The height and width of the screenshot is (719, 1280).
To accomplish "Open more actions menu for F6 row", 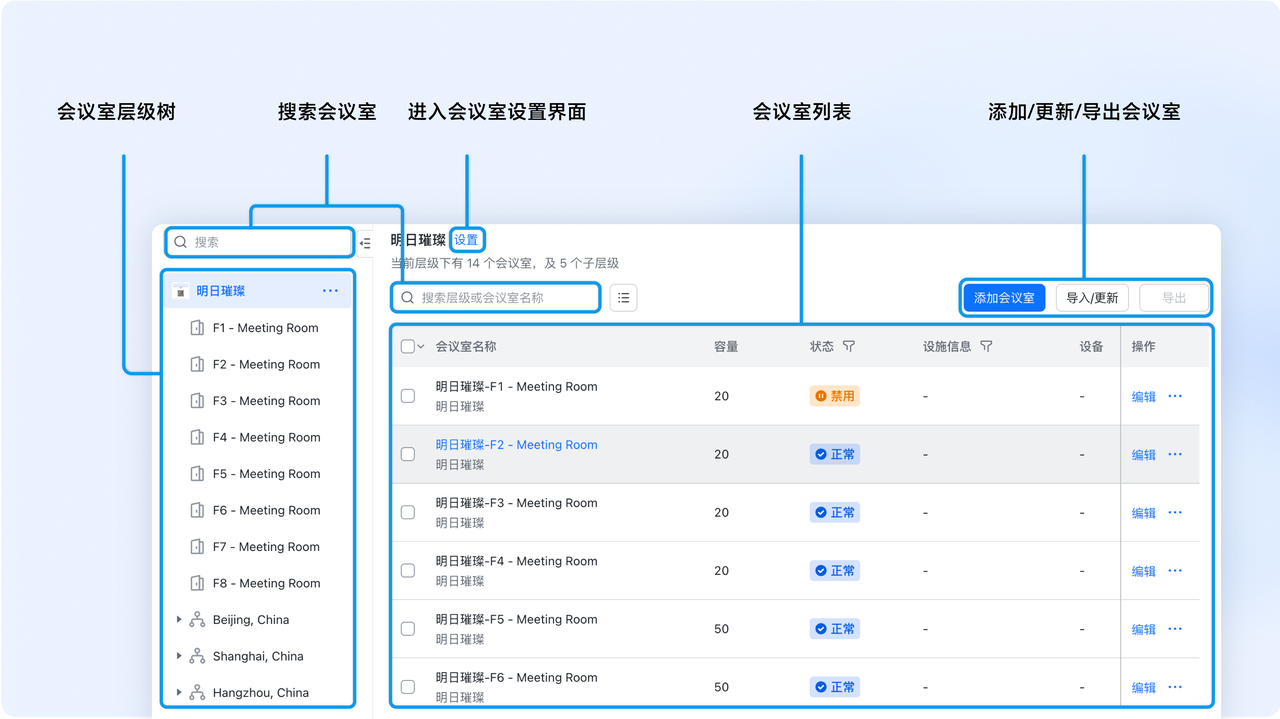I will point(1175,688).
